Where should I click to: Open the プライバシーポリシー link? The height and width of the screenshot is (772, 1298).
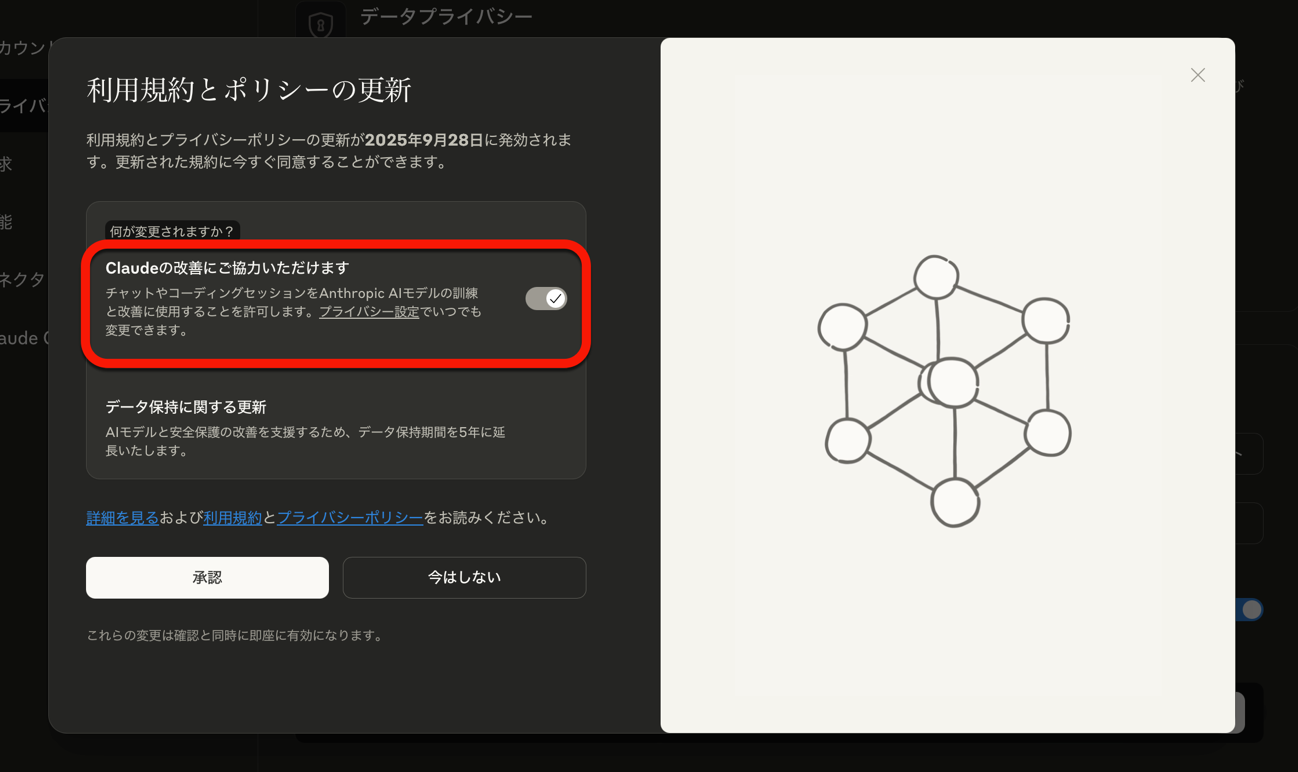coord(350,518)
